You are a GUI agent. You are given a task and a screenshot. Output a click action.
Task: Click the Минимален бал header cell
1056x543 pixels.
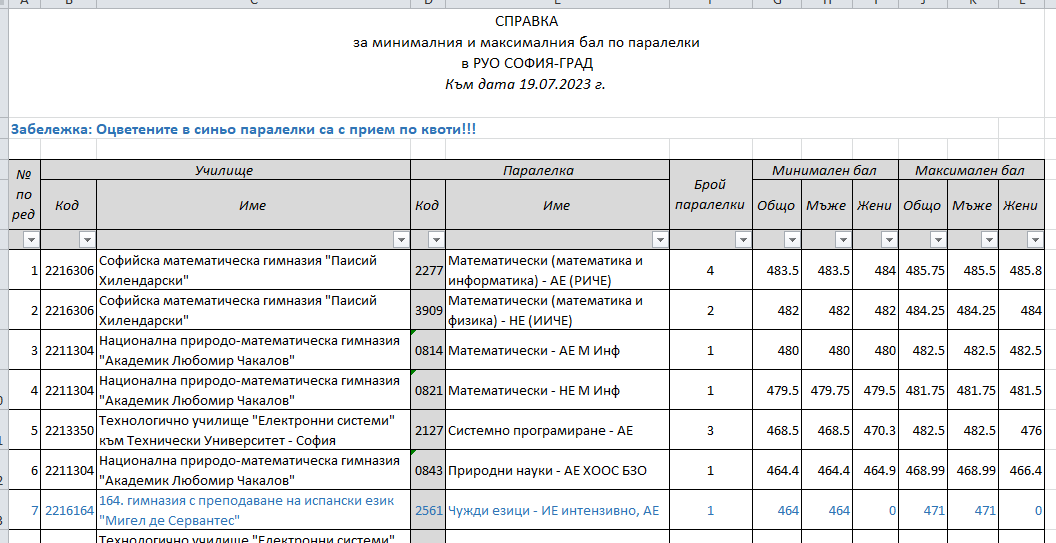click(824, 171)
